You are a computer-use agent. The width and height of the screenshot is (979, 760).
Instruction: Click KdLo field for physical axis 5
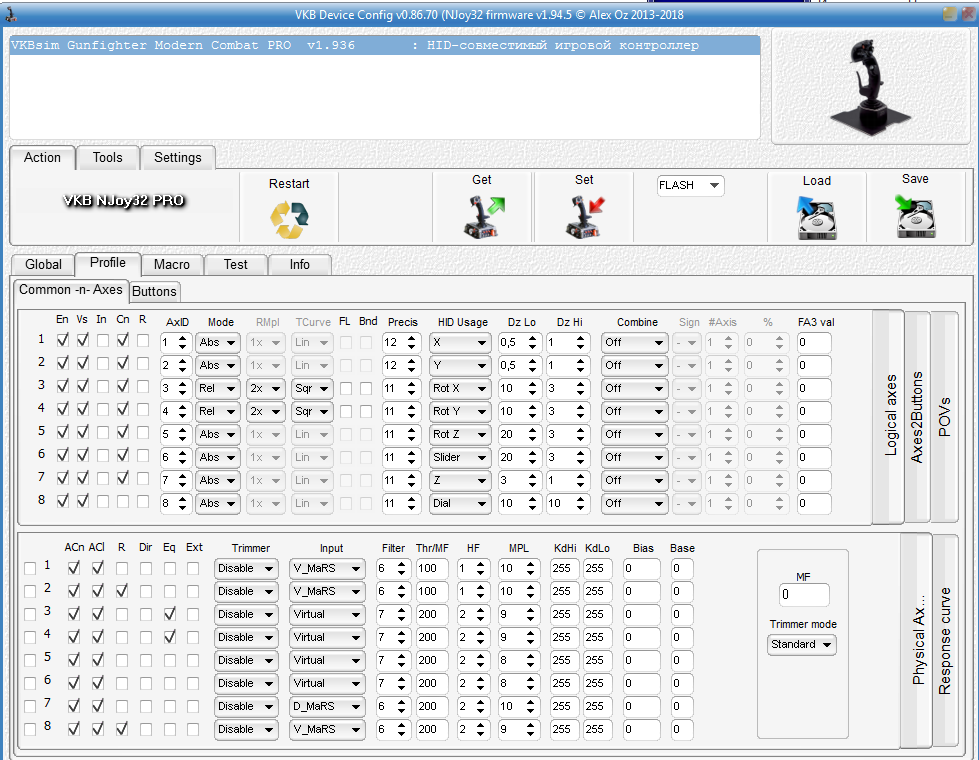click(x=598, y=660)
